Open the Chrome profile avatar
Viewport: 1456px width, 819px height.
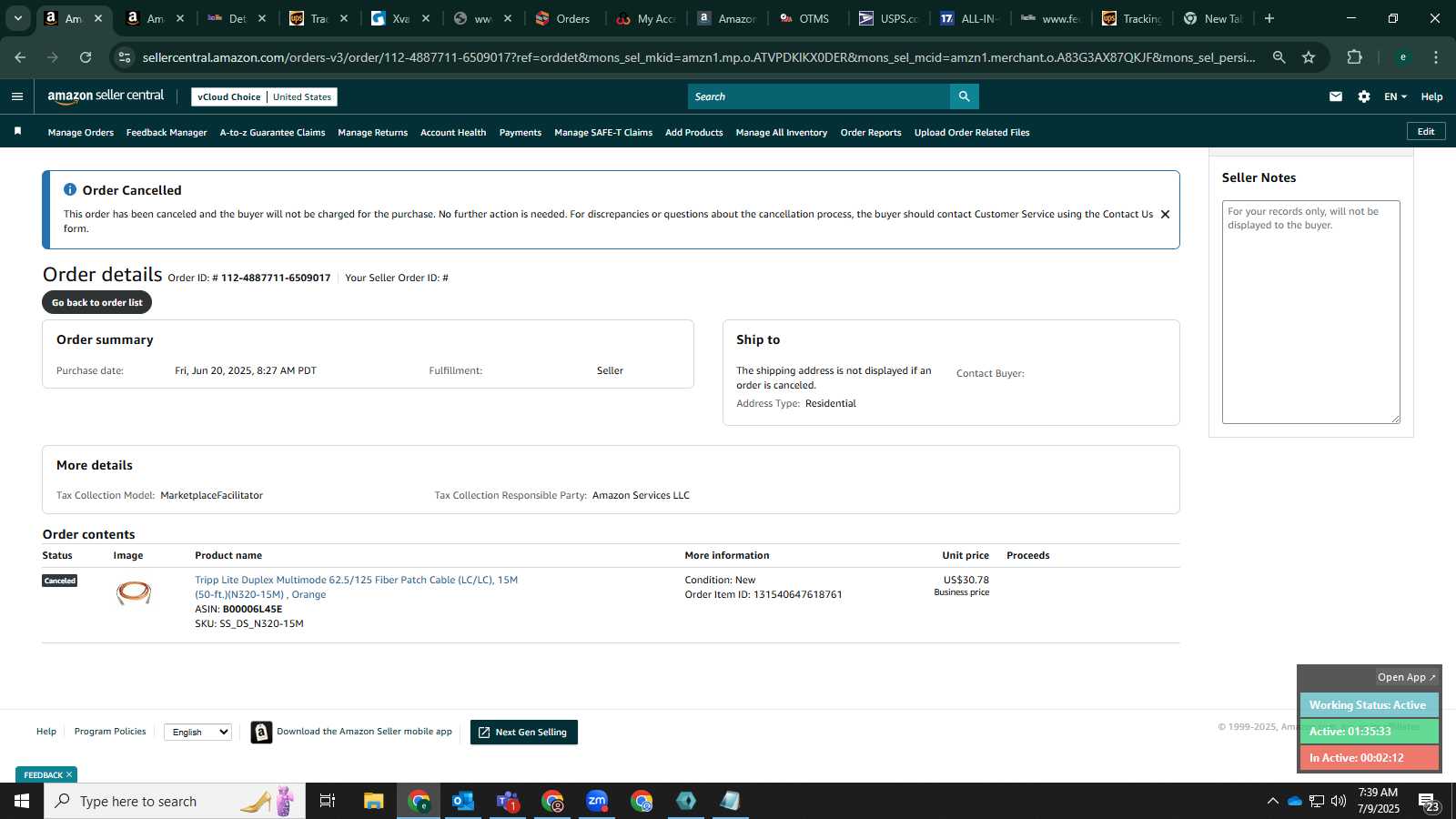(1403, 57)
